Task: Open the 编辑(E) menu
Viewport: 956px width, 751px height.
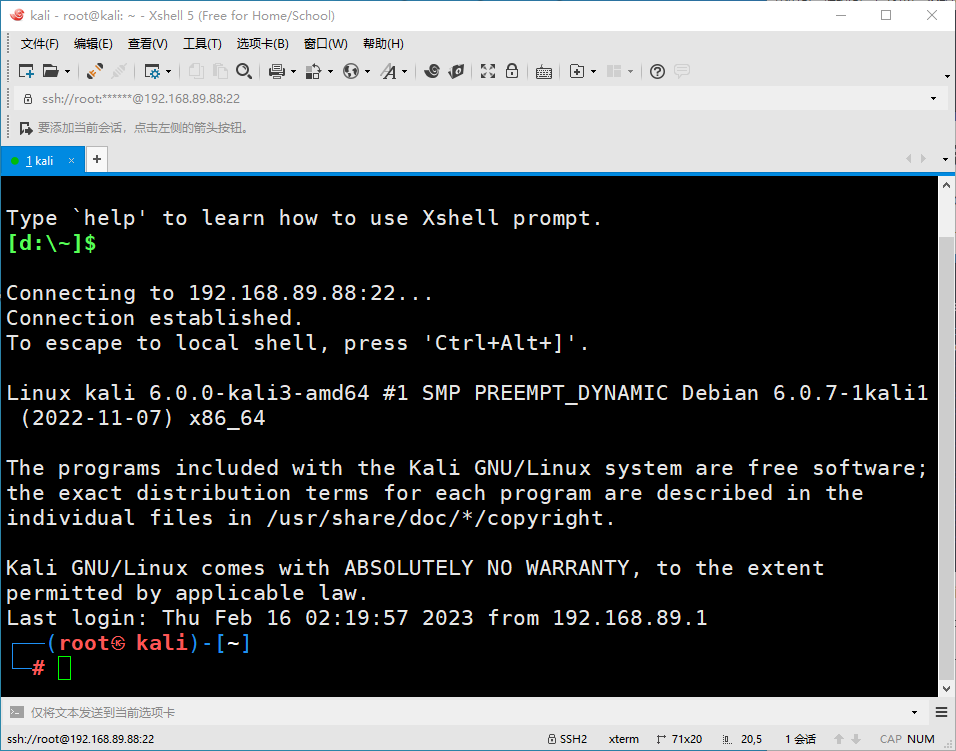Action: click(x=93, y=44)
